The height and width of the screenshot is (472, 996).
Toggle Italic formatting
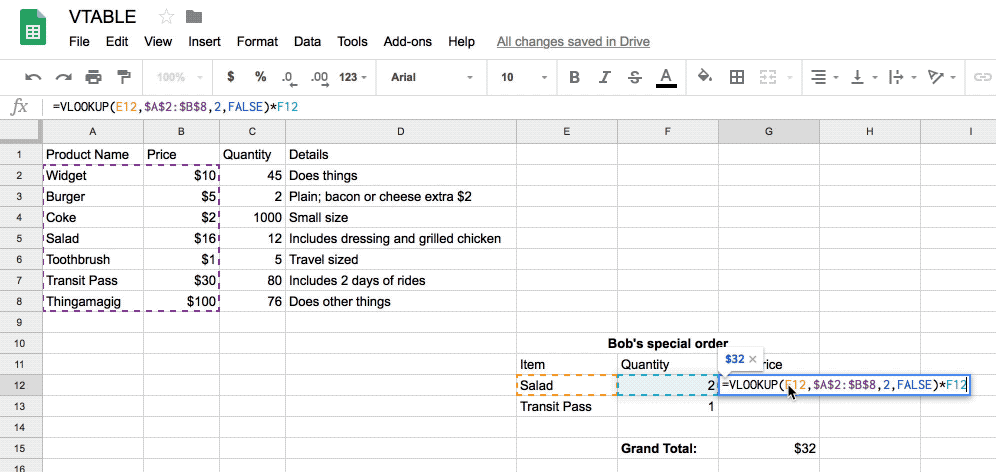[x=605, y=78]
